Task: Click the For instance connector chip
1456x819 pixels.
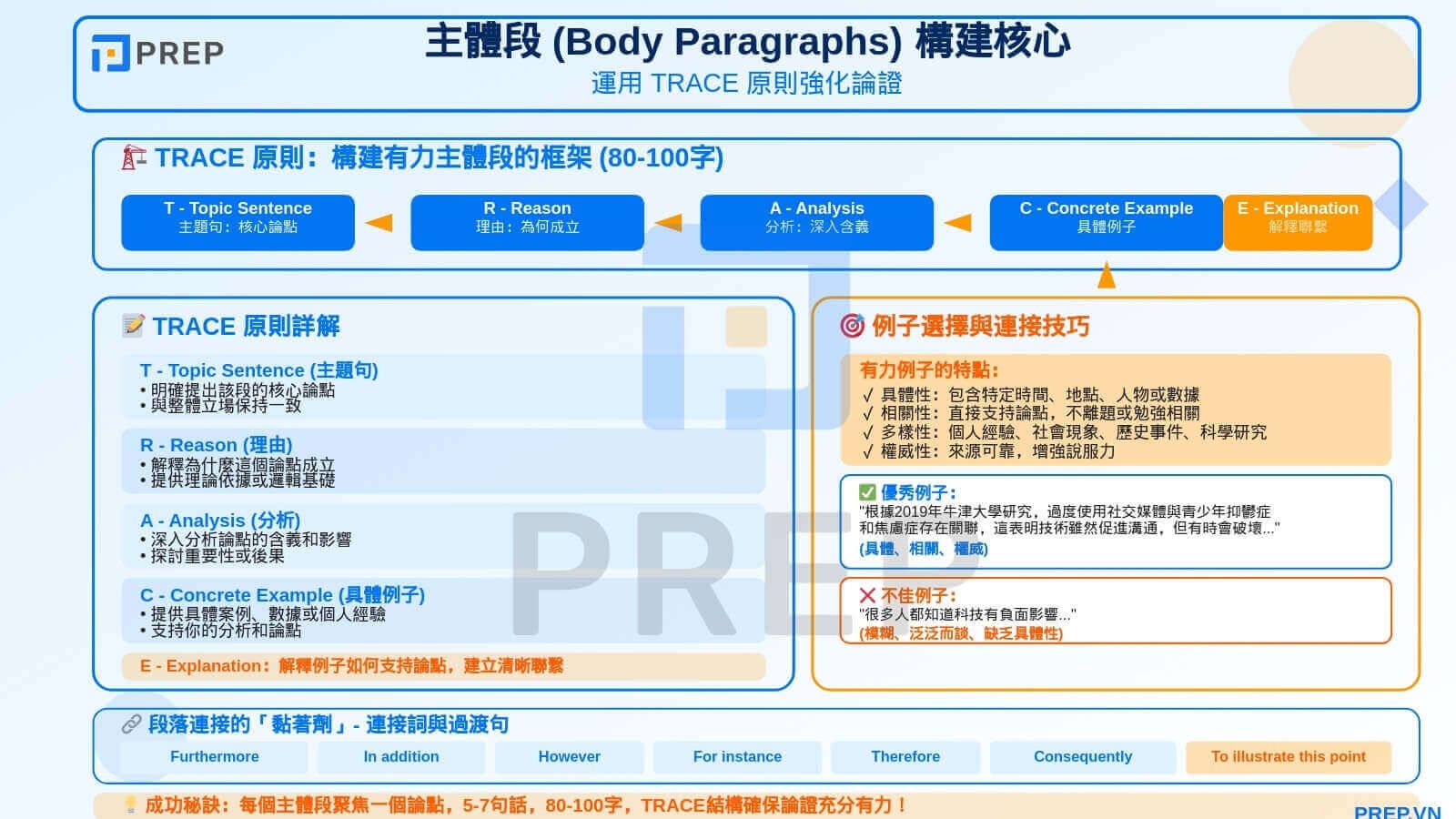Action: pos(737,757)
